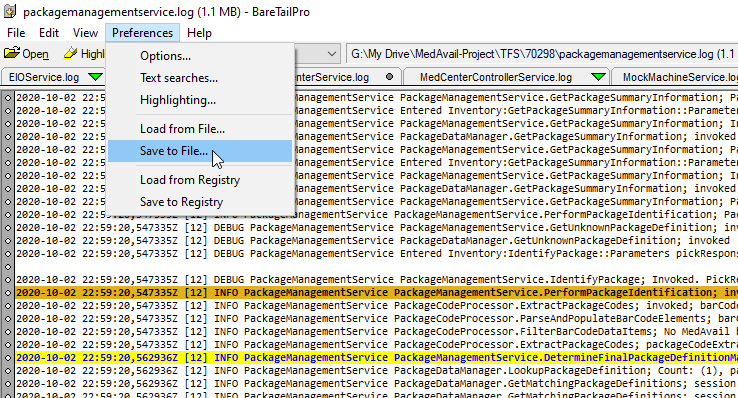Select the GetUnknownPackageDefinition DEBUG PackageManagementService line
Viewport: 738px width, 398px height.
377,228
